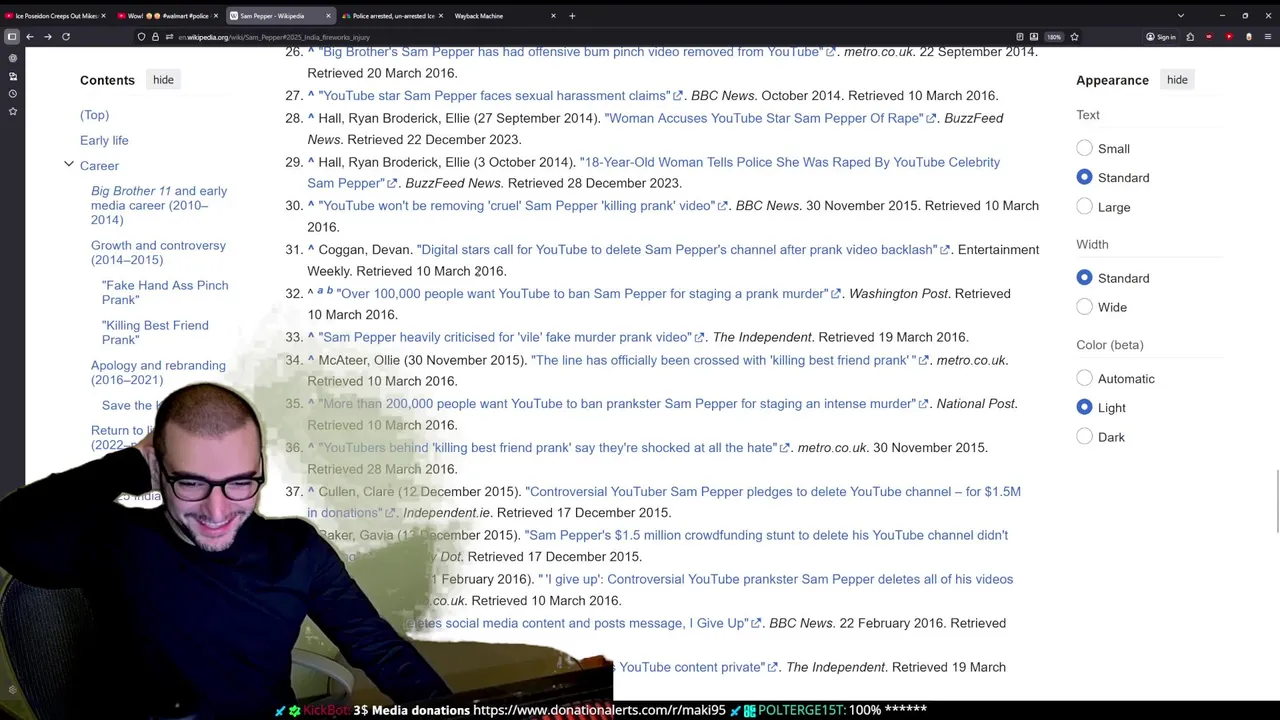Screen dimensions: 1280x720
Task: Switch to Police arrested, un-arrested tab
Action: [392, 16]
